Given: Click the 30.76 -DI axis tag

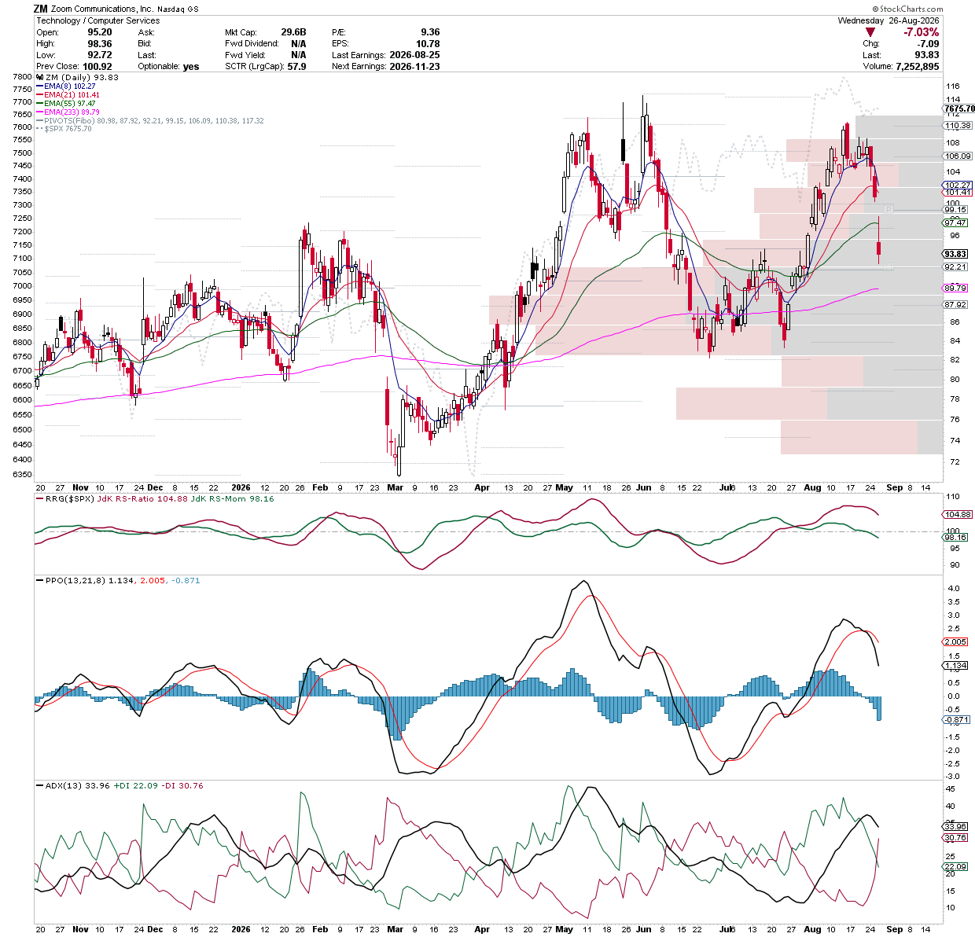Looking at the screenshot, I should pos(956,838).
